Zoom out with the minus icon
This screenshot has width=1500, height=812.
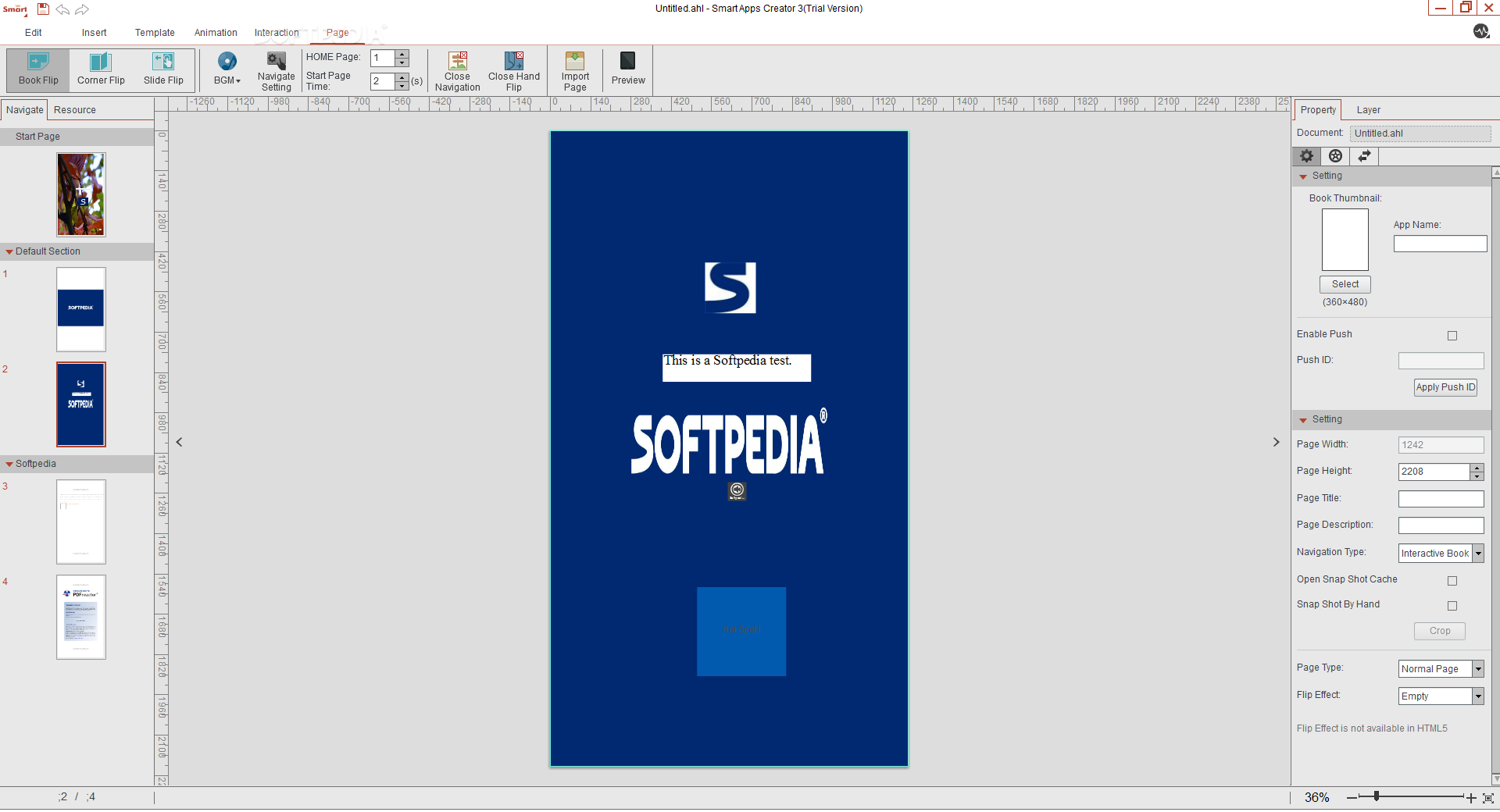coord(1352,798)
